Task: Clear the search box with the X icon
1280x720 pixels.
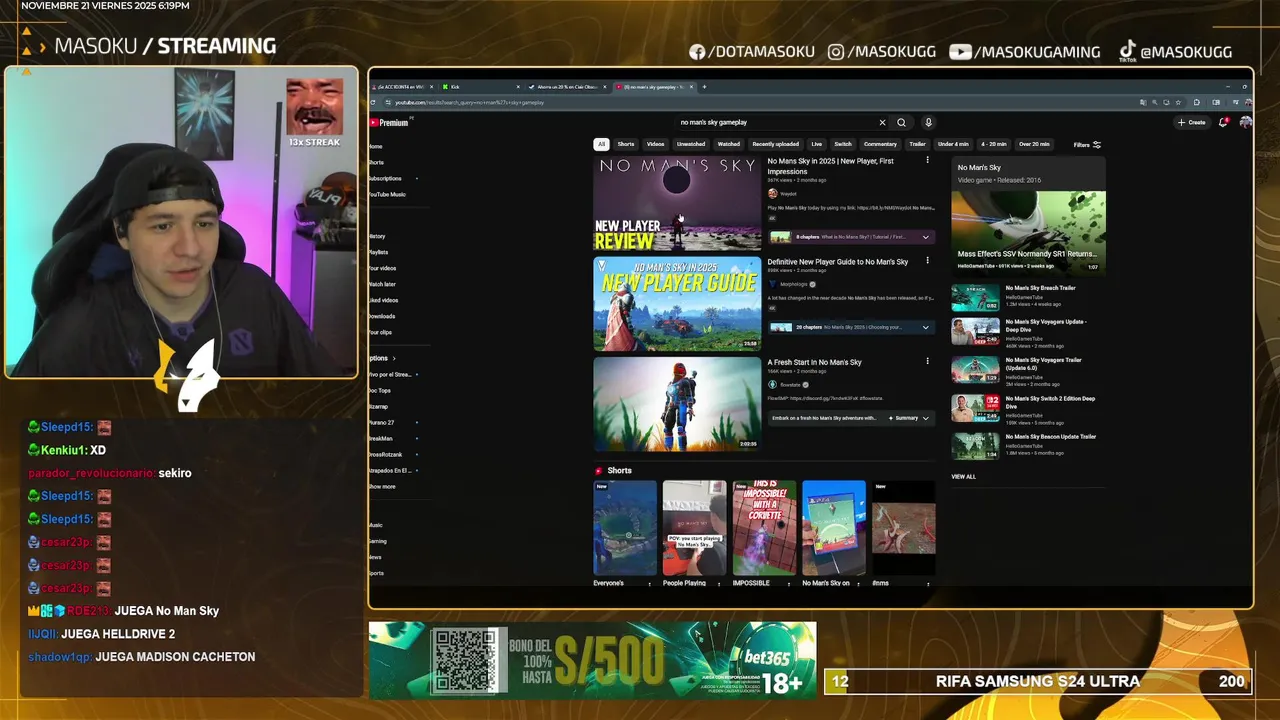Action: click(882, 122)
